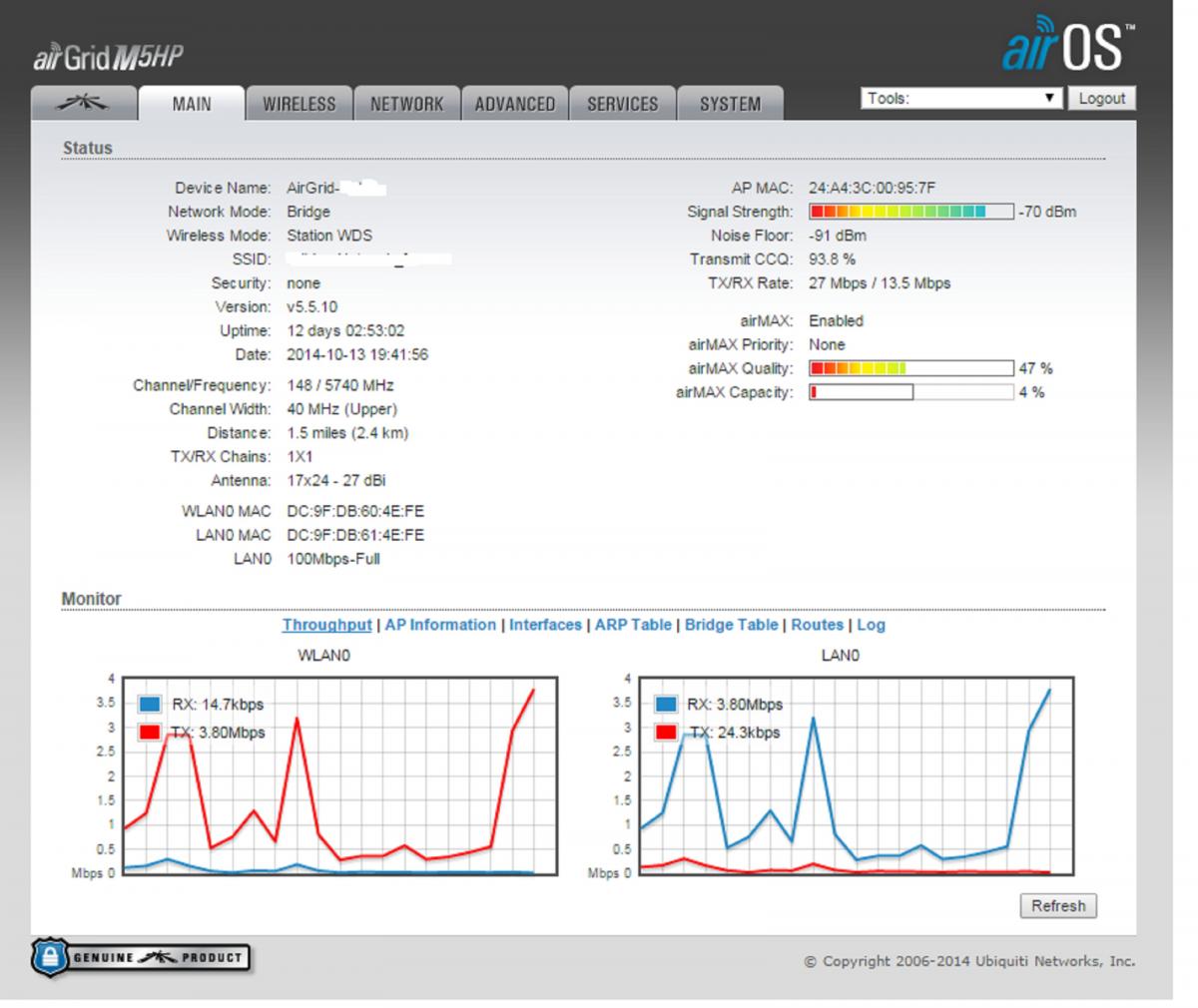Click WLAN0 blue RX legend swatch
The image size is (1198, 1008).
(x=149, y=704)
